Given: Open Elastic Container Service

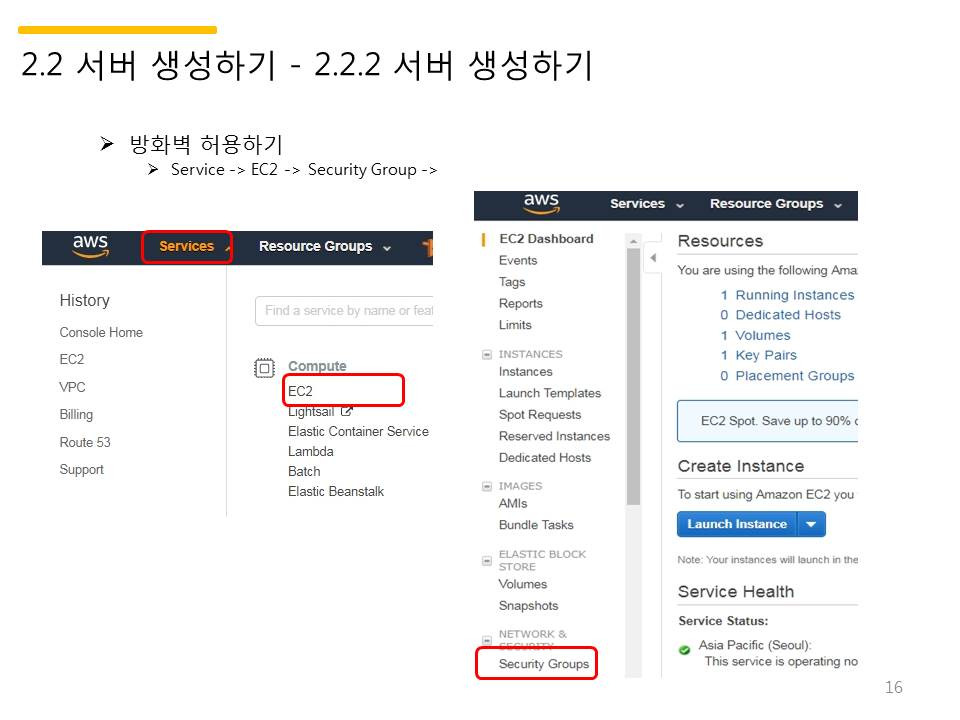Looking at the screenshot, I should [358, 432].
